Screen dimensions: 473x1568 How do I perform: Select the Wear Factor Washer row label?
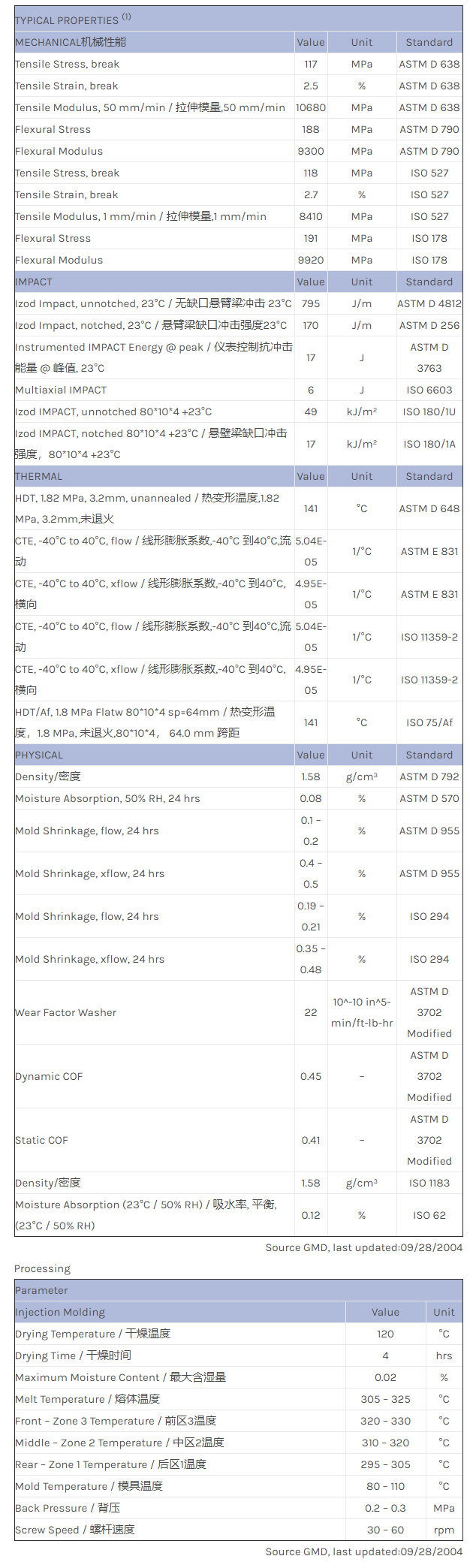point(66,1013)
